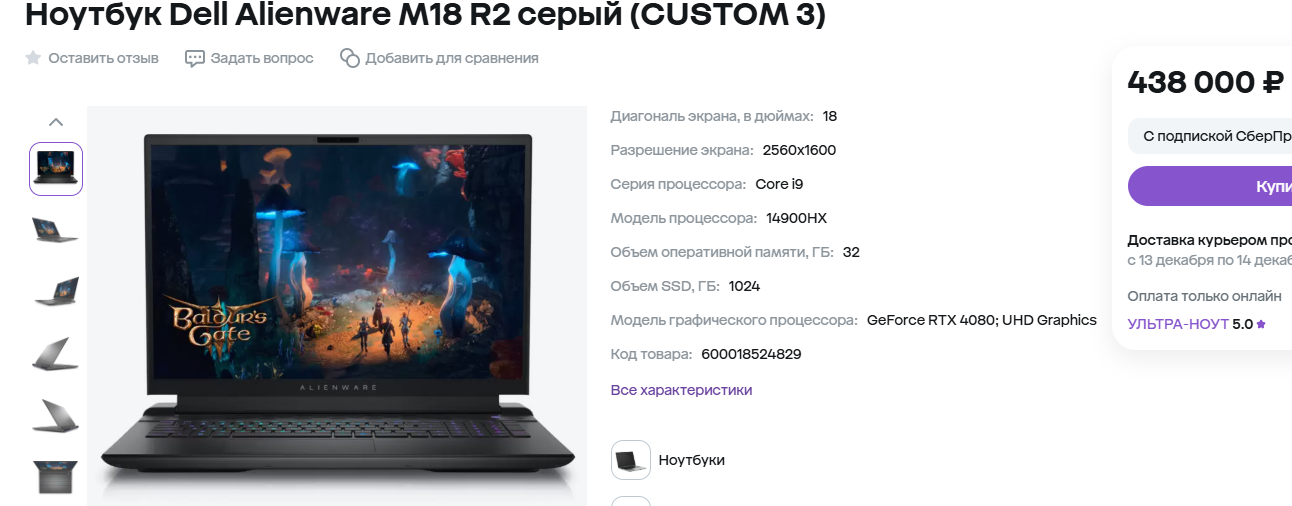
Task: Open the УЛЬТРА-НОУТ seller link
Action: coord(1178,324)
